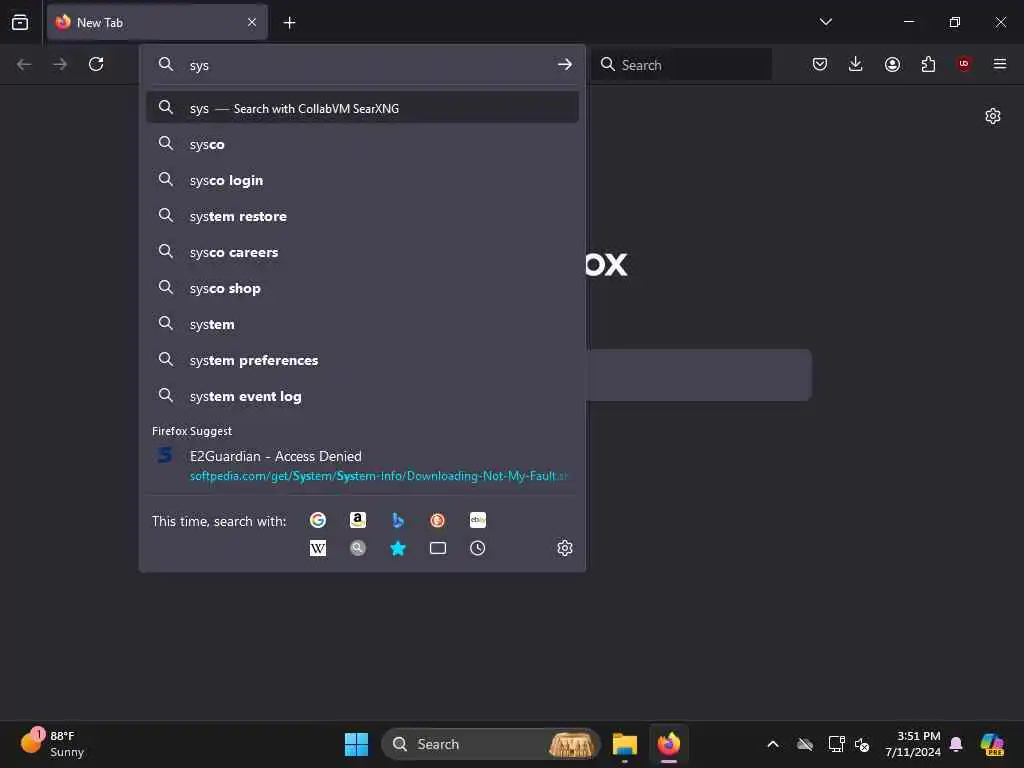Search history using the clock icon
Image resolution: width=1024 pixels, height=768 pixels.
(x=477, y=548)
